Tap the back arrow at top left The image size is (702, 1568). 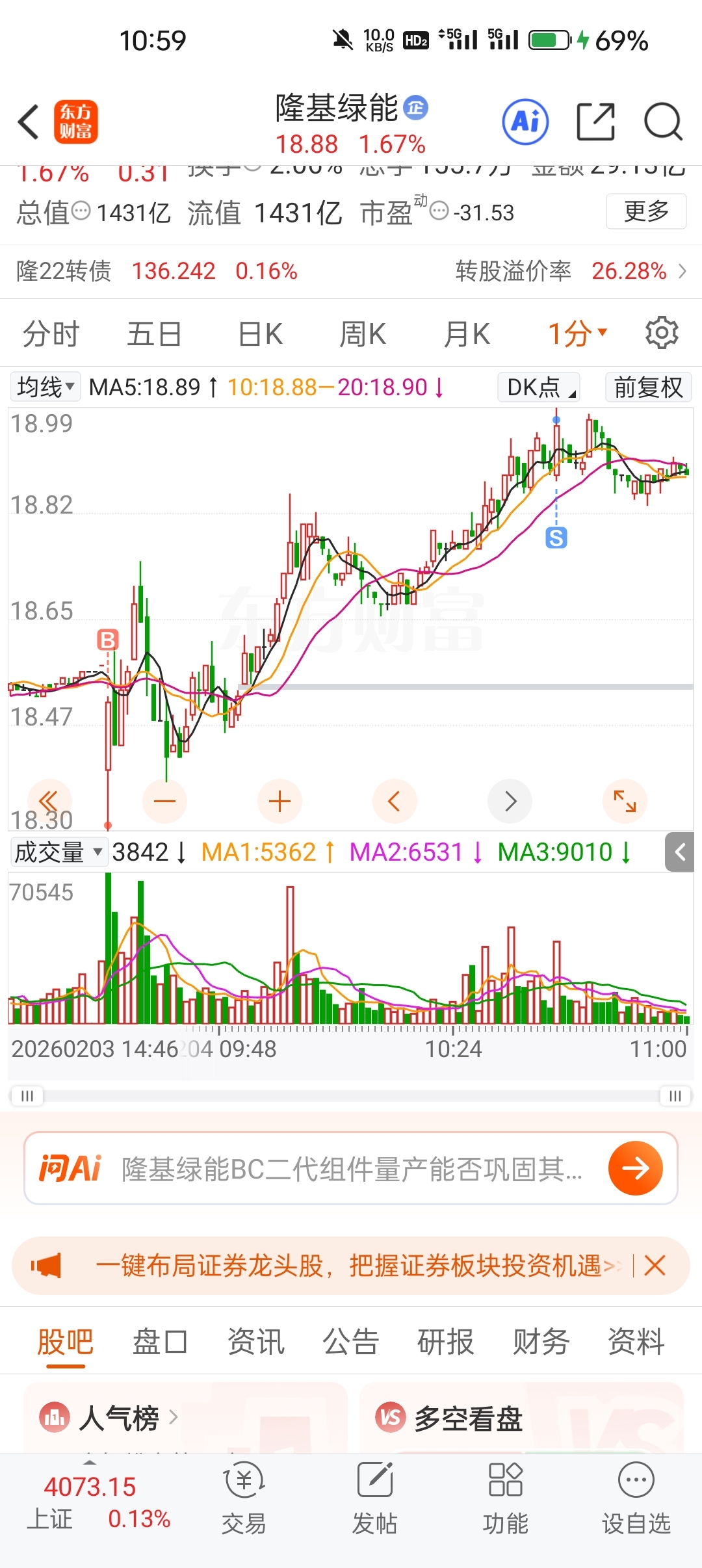29,122
